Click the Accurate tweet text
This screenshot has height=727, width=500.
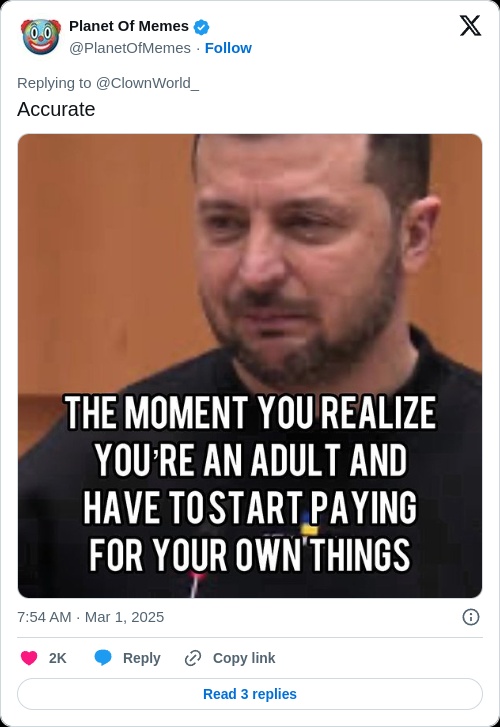[56, 109]
